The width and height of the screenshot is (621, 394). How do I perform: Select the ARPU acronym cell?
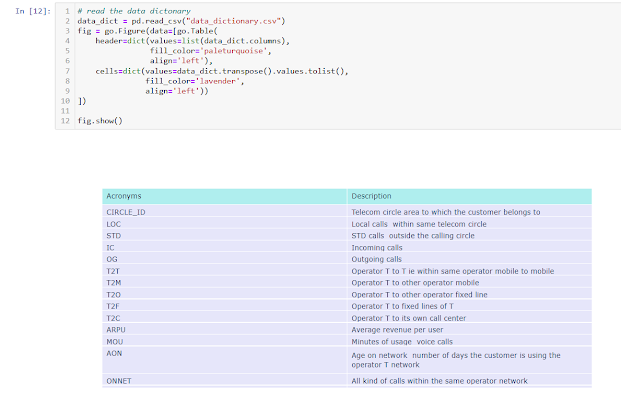(225, 329)
